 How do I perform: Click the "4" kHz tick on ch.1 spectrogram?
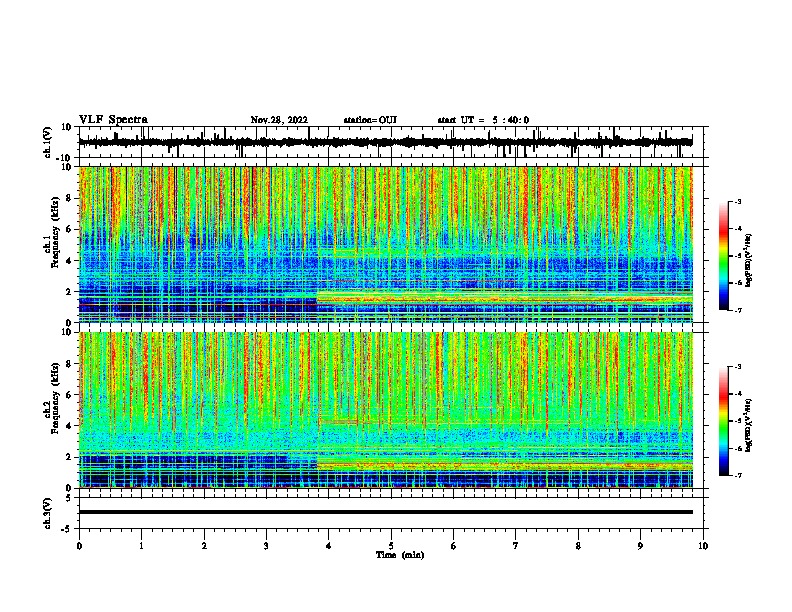pyautogui.click(x=69, y=261)
